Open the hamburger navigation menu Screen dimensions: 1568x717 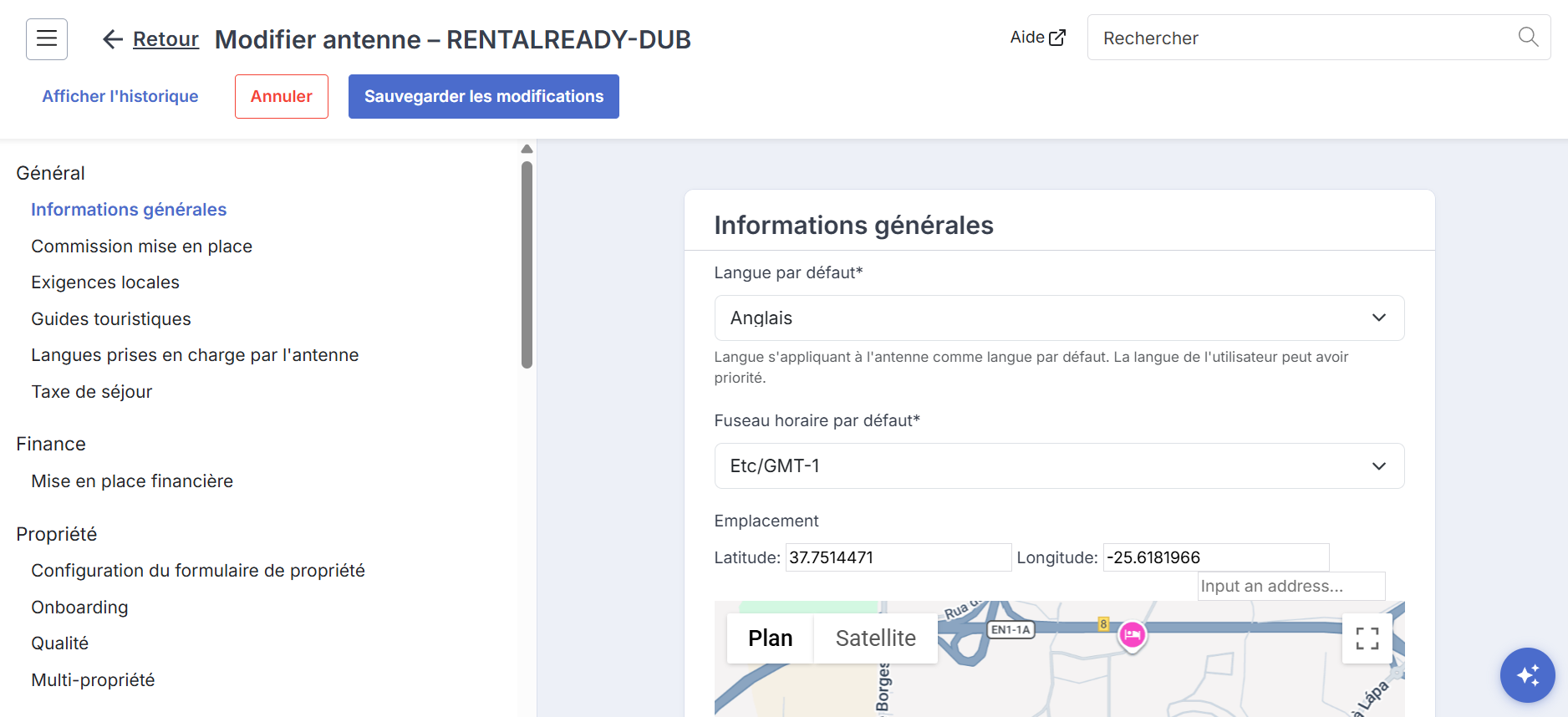47,39
